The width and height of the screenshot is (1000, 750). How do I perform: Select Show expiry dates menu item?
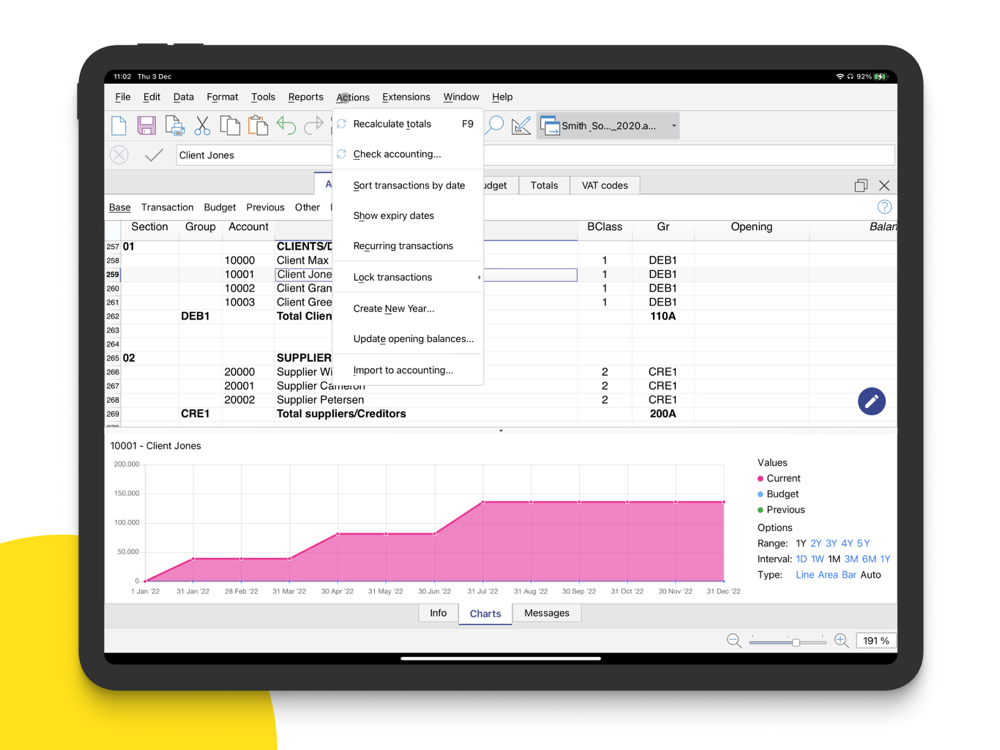pyautogui.click(x=408, y=216)
